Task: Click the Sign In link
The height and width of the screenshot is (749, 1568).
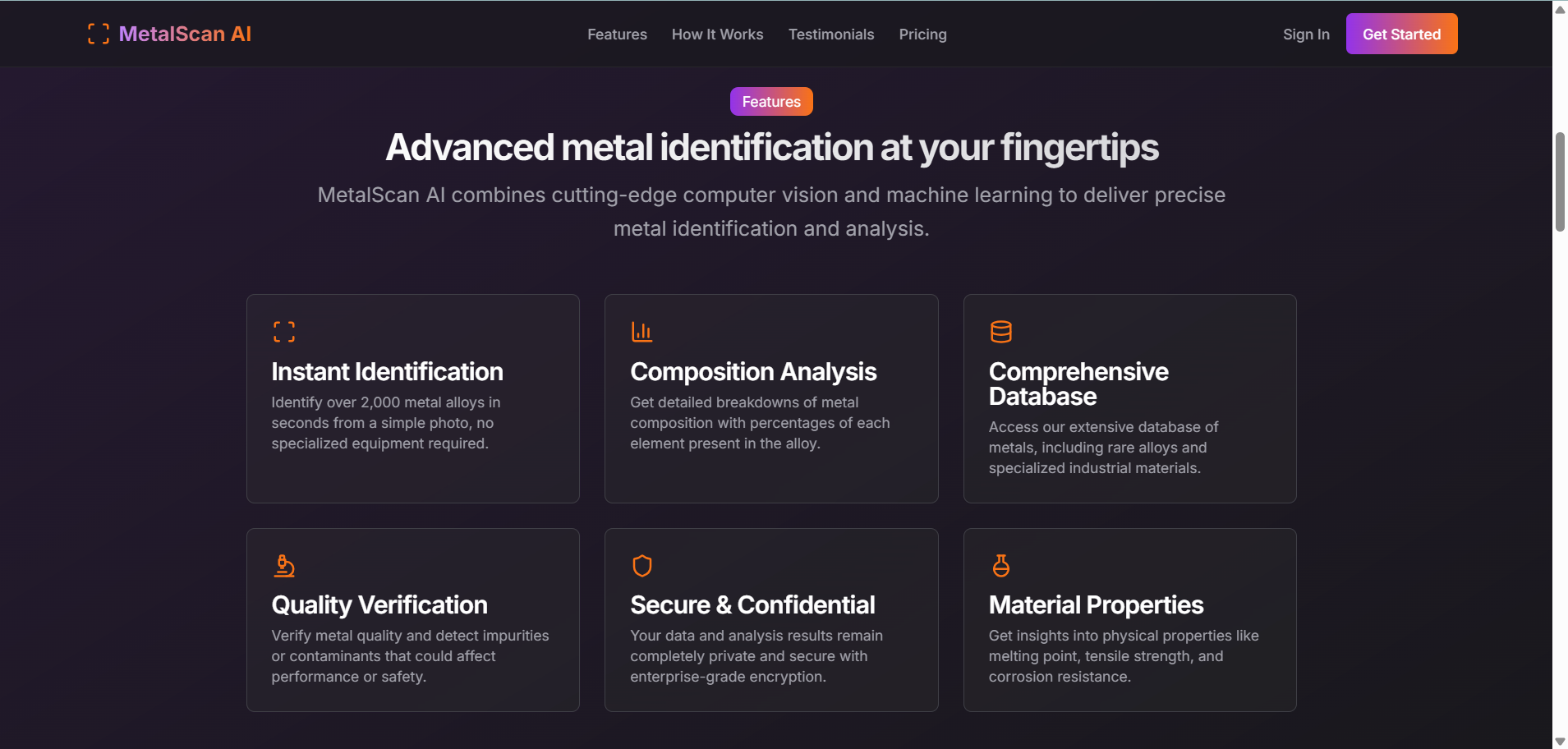Action: (1306, 34)
